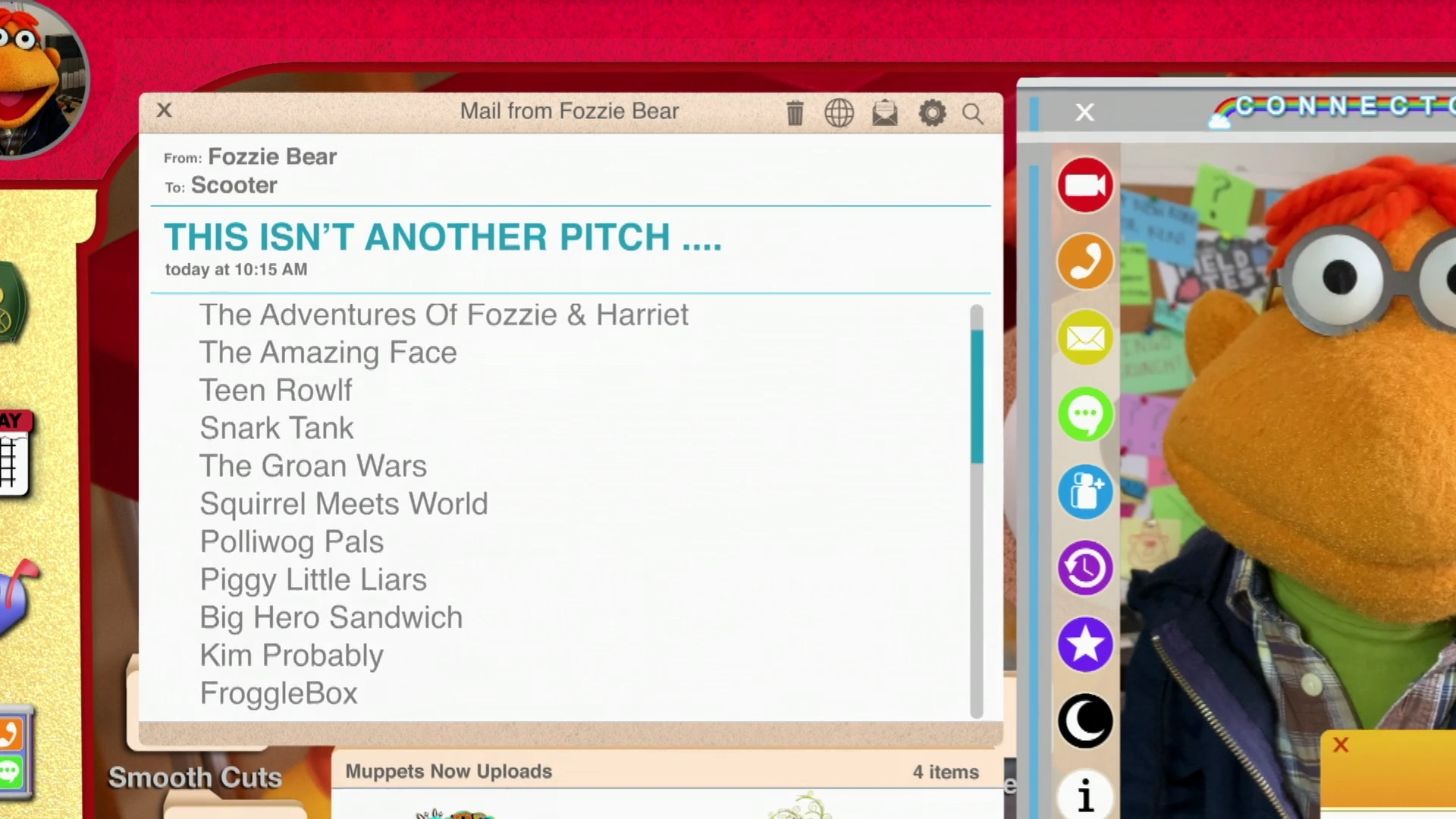
Task: Click the info 'i' button
Action: (1085, 796)
